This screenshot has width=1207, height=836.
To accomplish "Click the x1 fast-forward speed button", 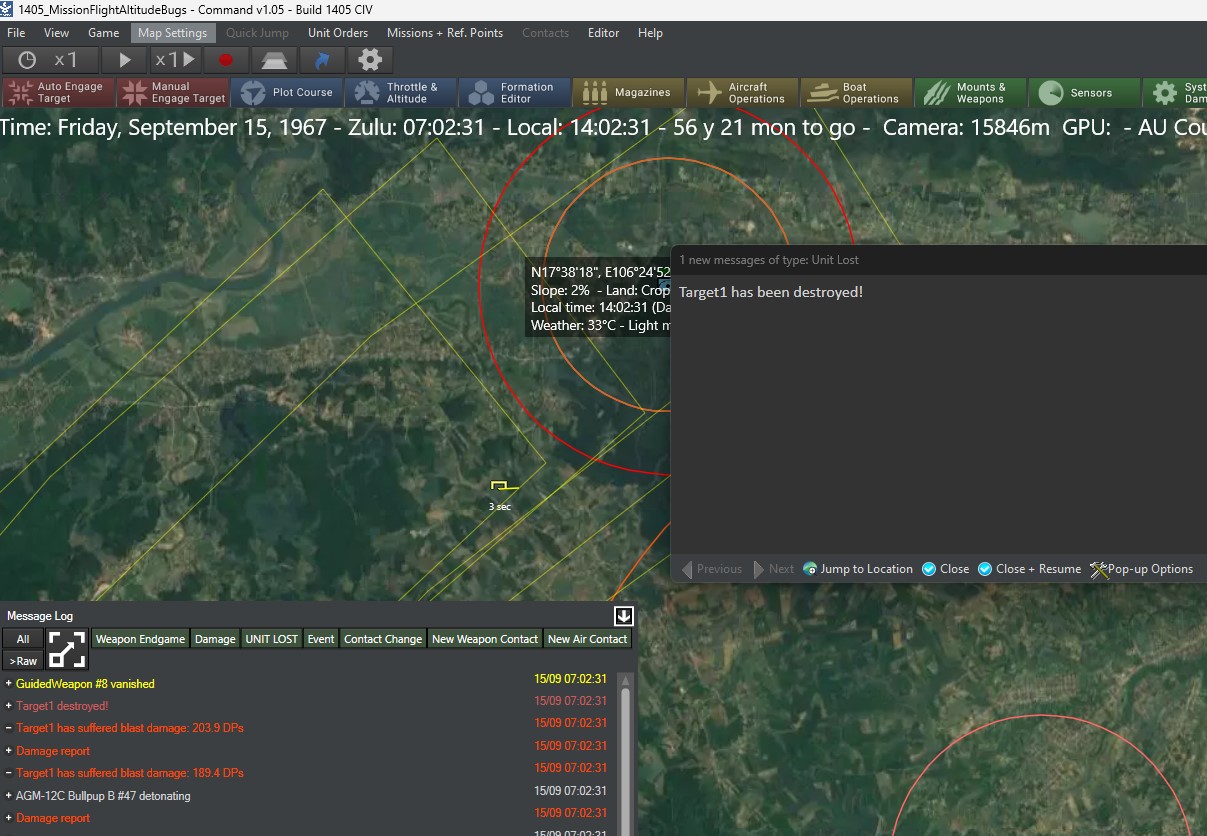I will [x=175, y=60].
